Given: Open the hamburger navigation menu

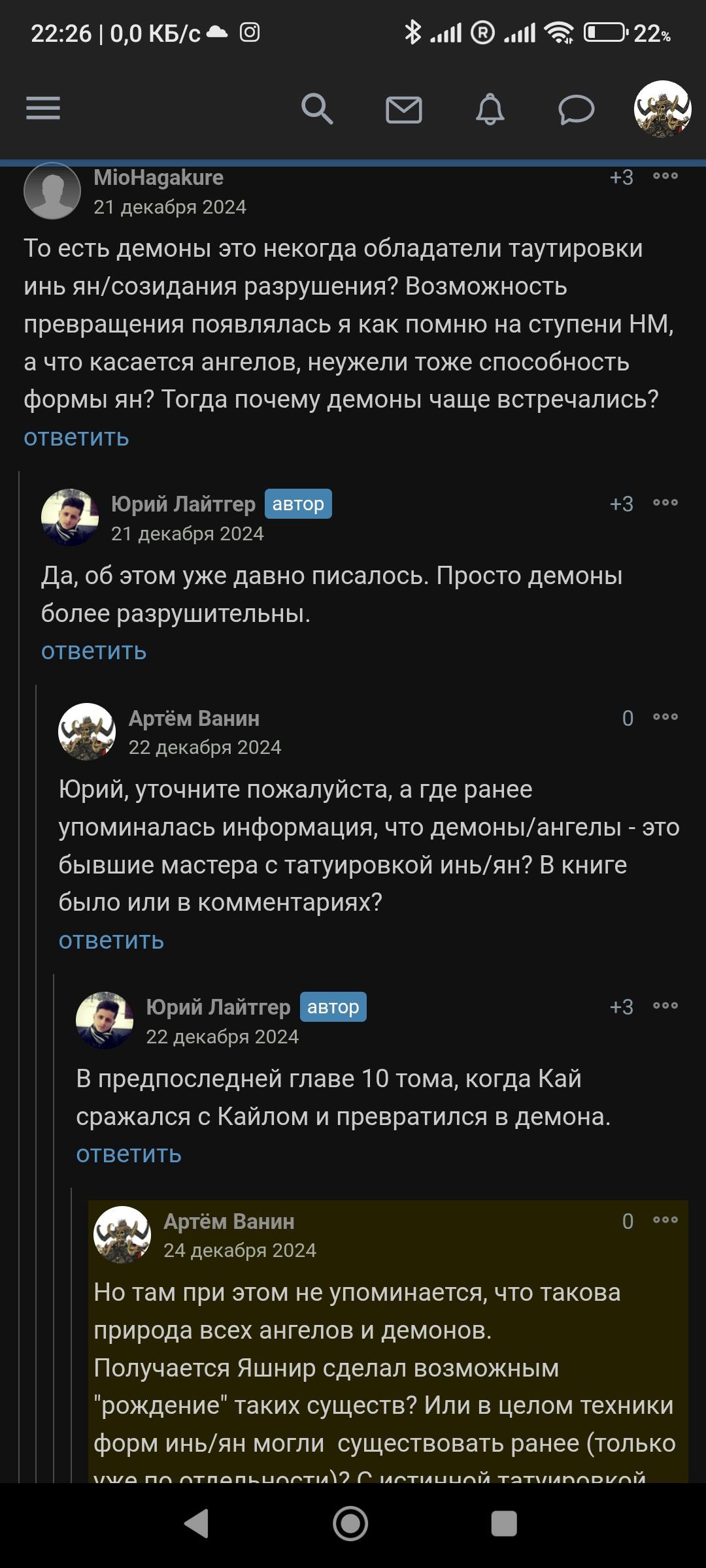Looking at the screenshot, I should pyautogui.click(x=43, y=108).
